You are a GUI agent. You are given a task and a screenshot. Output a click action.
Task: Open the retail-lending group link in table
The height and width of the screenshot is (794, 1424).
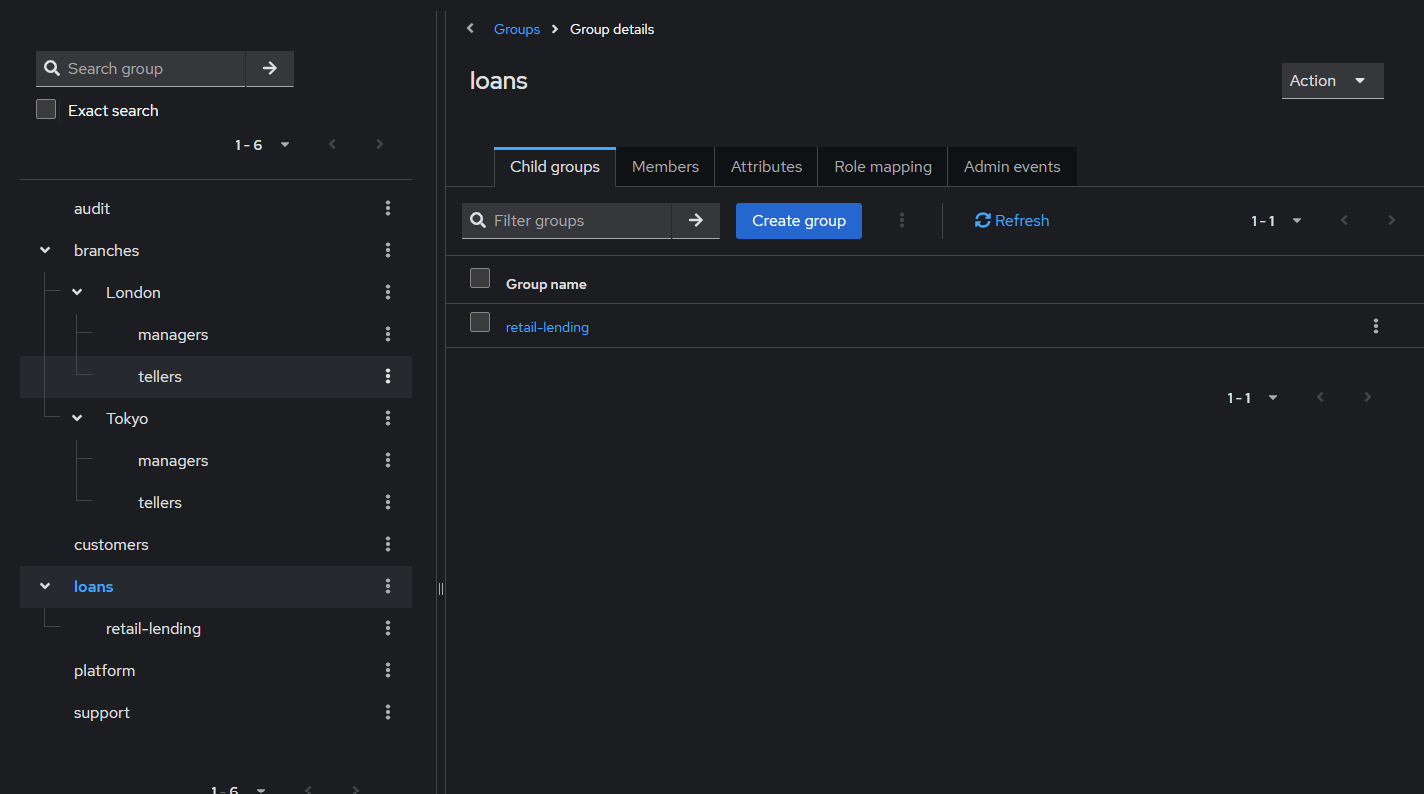[547, 327]
